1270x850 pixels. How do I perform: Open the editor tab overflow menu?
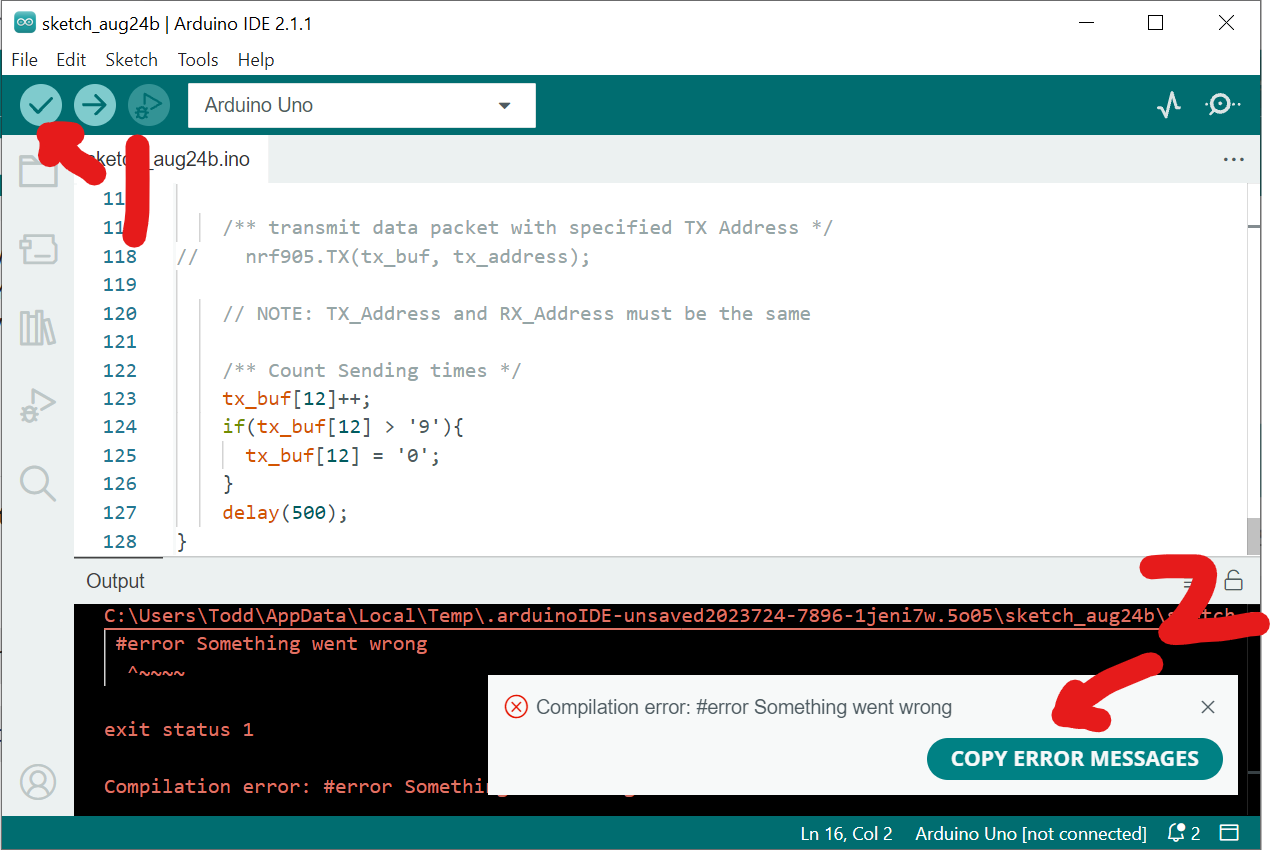click(1233, 158)
